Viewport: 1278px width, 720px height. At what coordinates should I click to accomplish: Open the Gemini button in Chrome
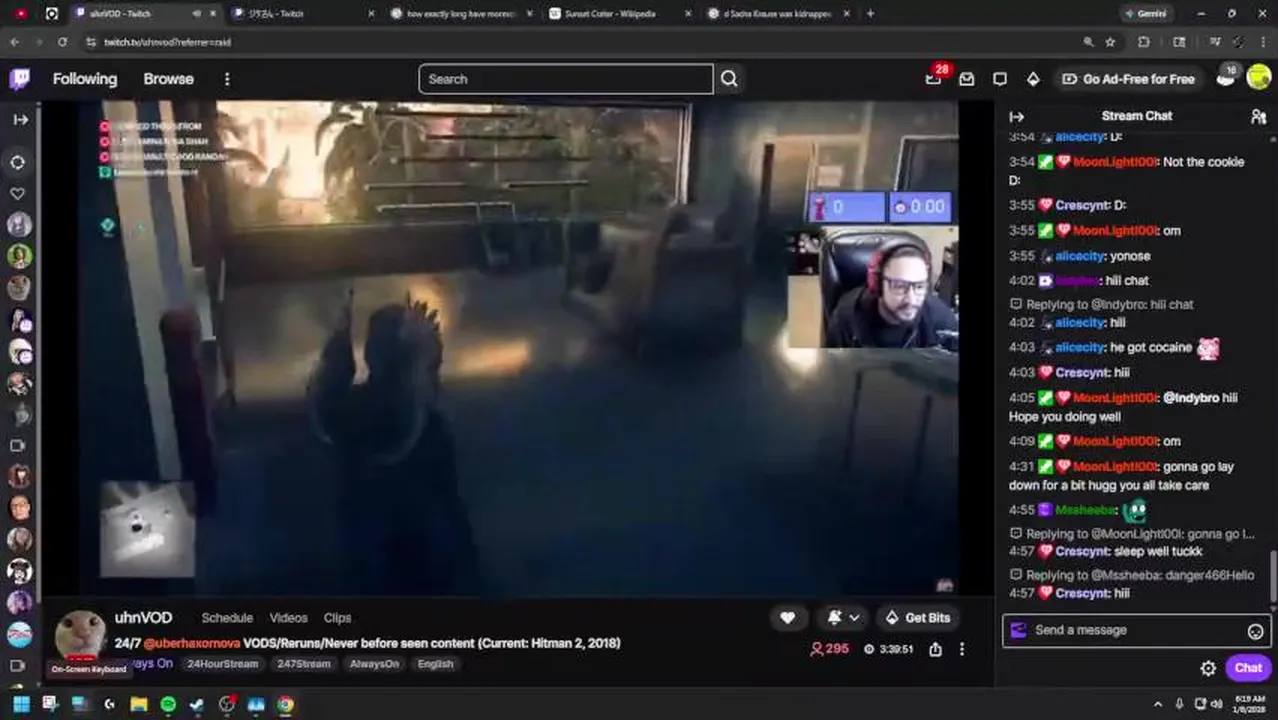tap(1146, 14)
